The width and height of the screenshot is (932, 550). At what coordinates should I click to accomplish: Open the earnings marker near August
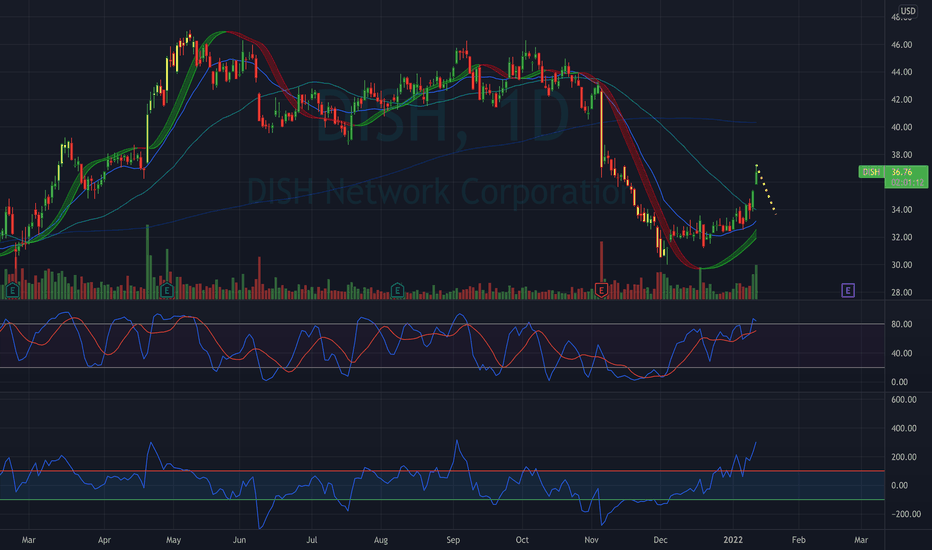[x=397, y=290]
